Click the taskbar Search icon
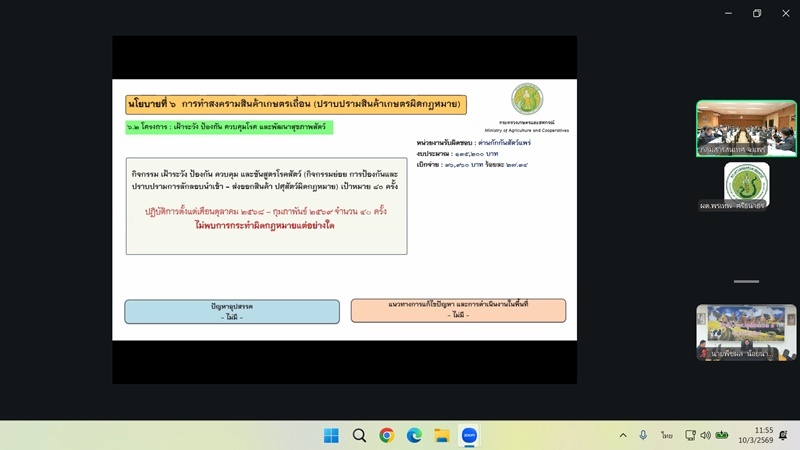Image resolution: width=800 pixels, height=450 pixels. point(359,435)
